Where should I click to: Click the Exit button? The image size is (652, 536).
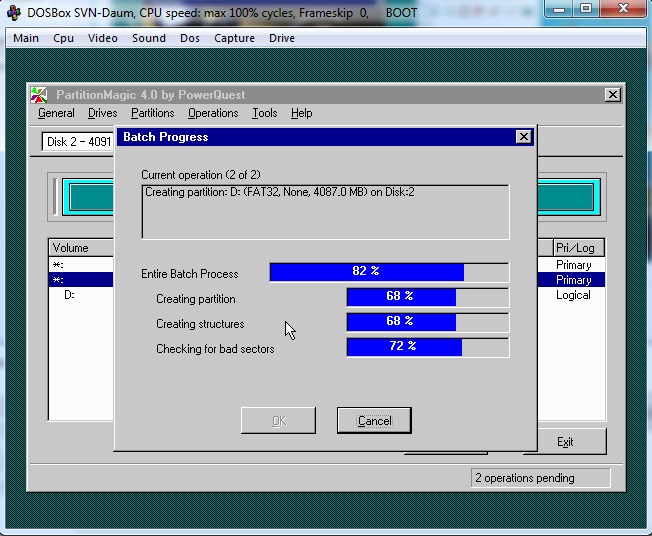(565, 442)
